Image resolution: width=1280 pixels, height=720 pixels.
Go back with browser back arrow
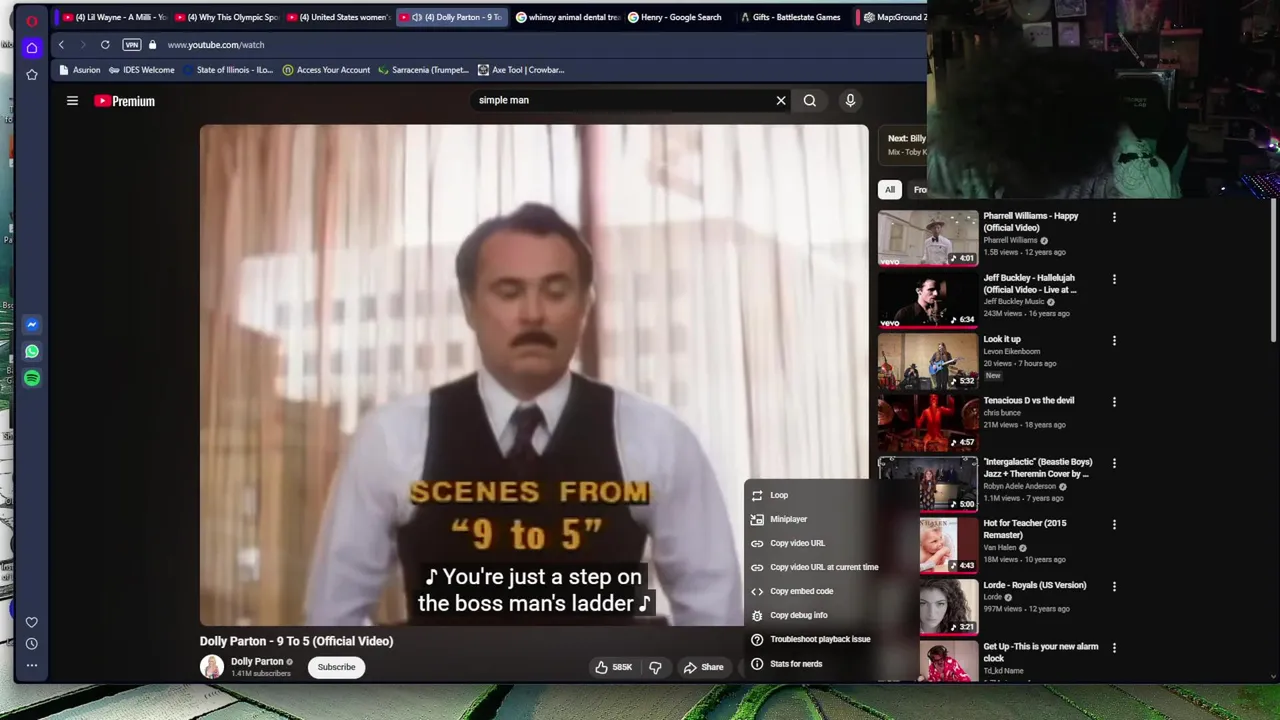[x=61, y=44]
